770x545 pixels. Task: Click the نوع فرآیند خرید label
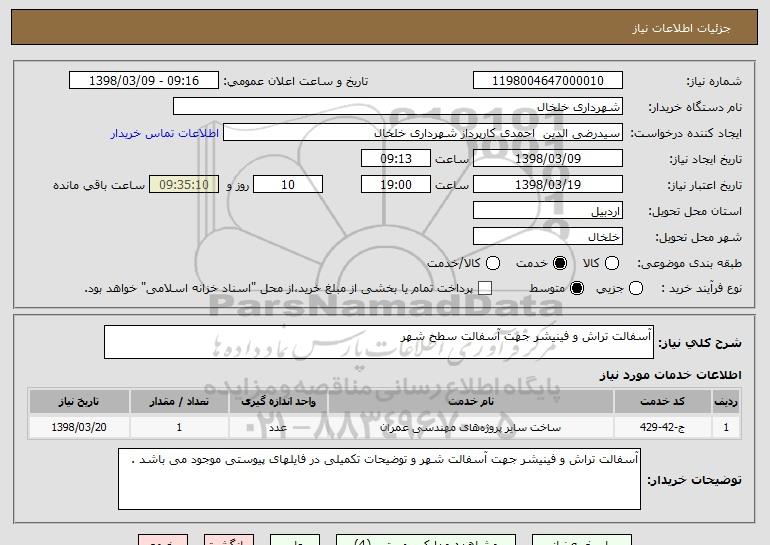[701, 289]
